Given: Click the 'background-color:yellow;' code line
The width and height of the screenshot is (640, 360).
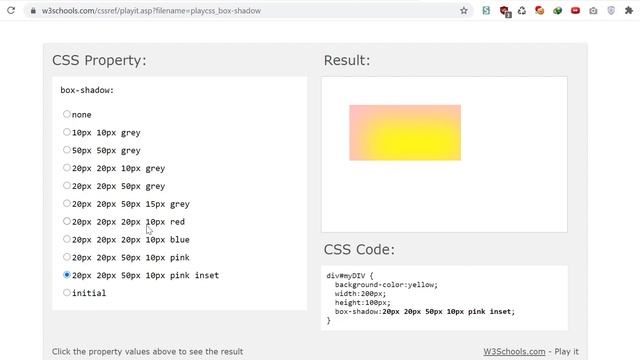Looking at the screenshot, I should 386,285.
